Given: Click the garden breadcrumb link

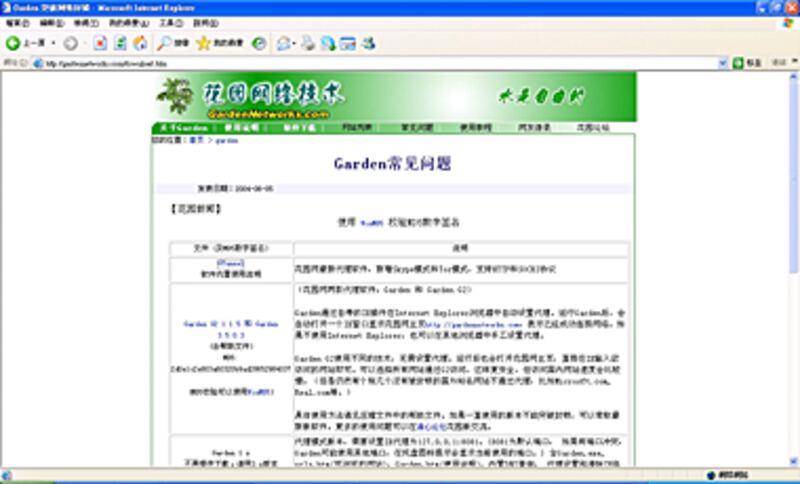Looking at the screenshot, I should coord(227,140).
